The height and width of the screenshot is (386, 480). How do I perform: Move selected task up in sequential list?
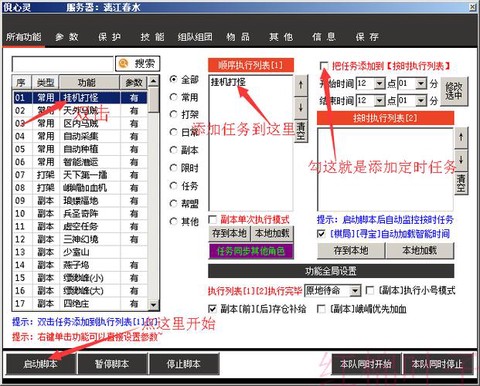(301, 85)
